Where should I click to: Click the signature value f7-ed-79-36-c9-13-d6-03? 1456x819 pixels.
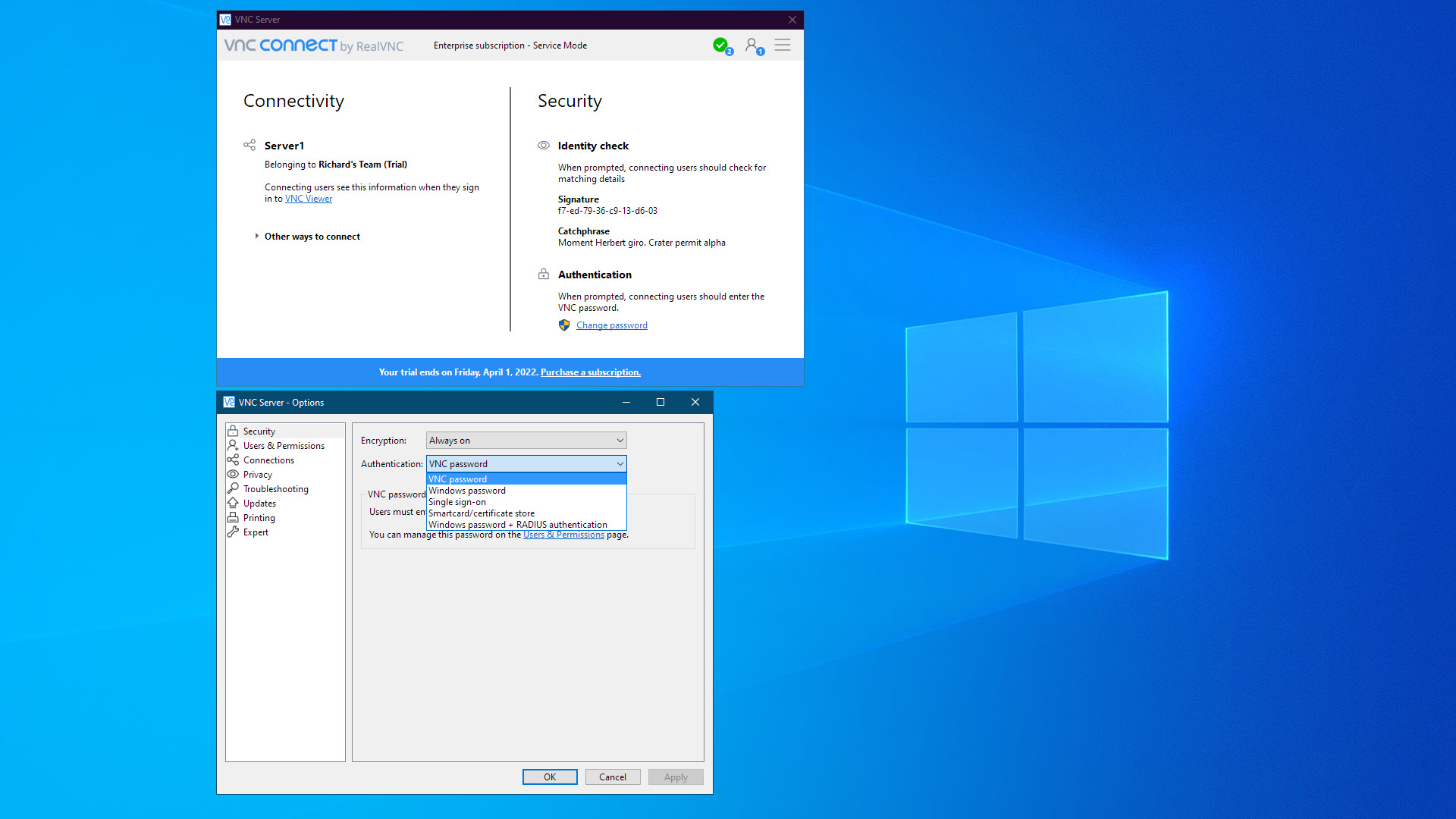[x=607, y=211]
